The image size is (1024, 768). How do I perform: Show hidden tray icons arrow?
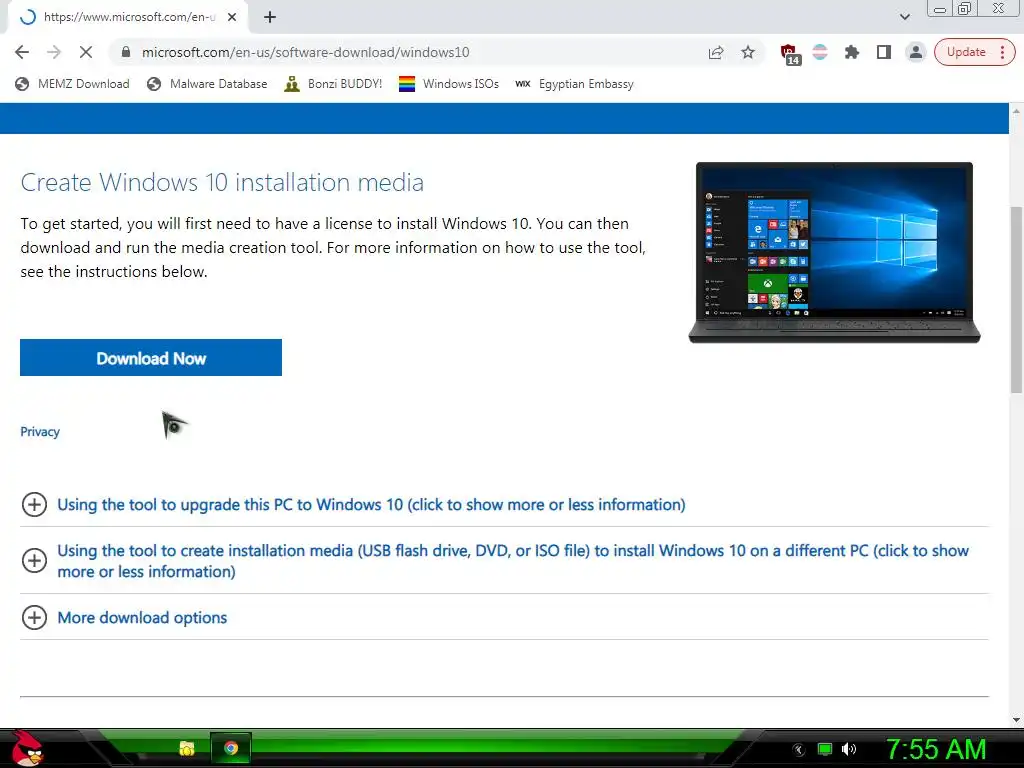tap(799, 750)
